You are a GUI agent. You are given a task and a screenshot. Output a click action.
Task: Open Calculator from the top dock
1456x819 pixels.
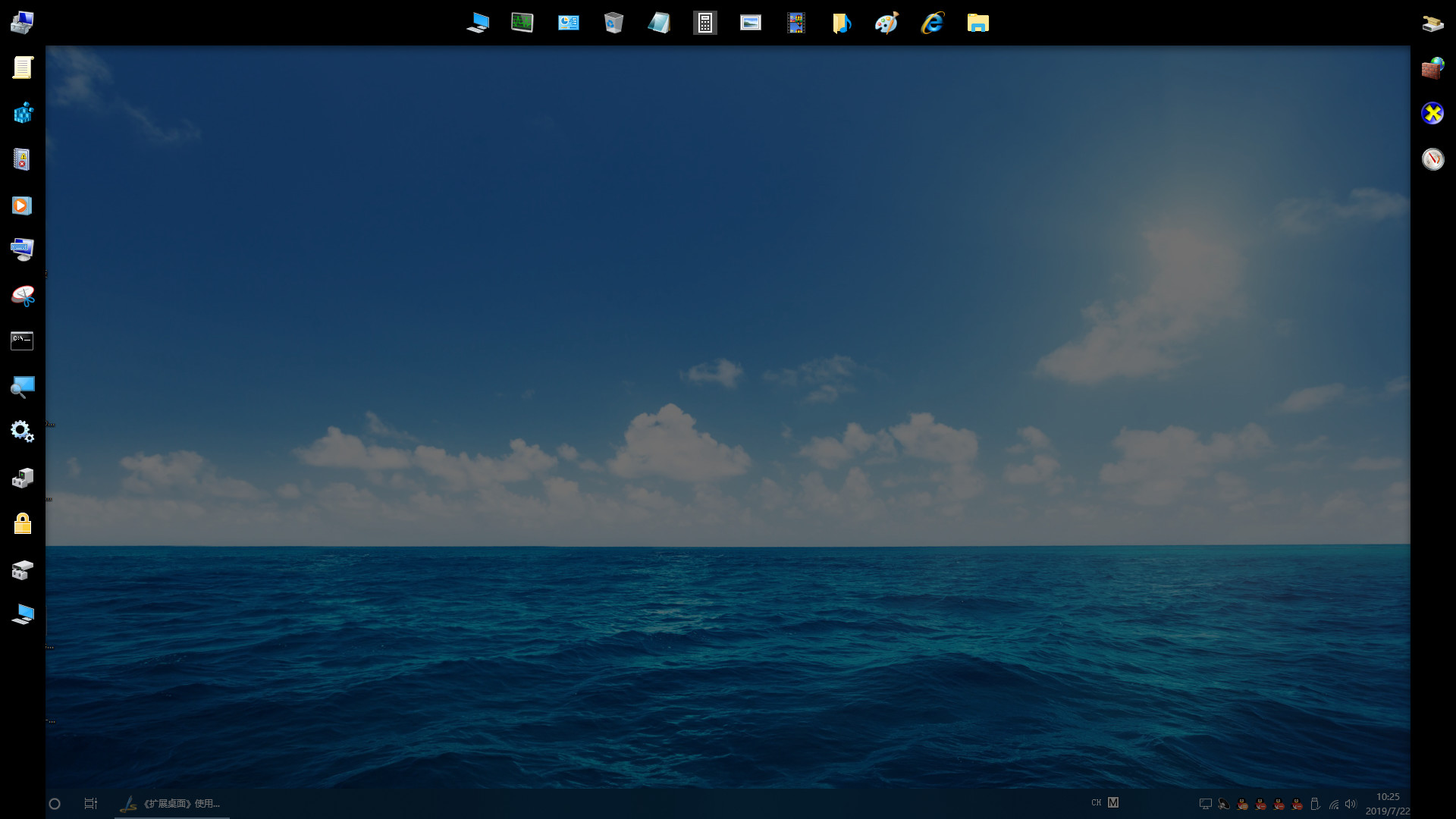[705, 23]
